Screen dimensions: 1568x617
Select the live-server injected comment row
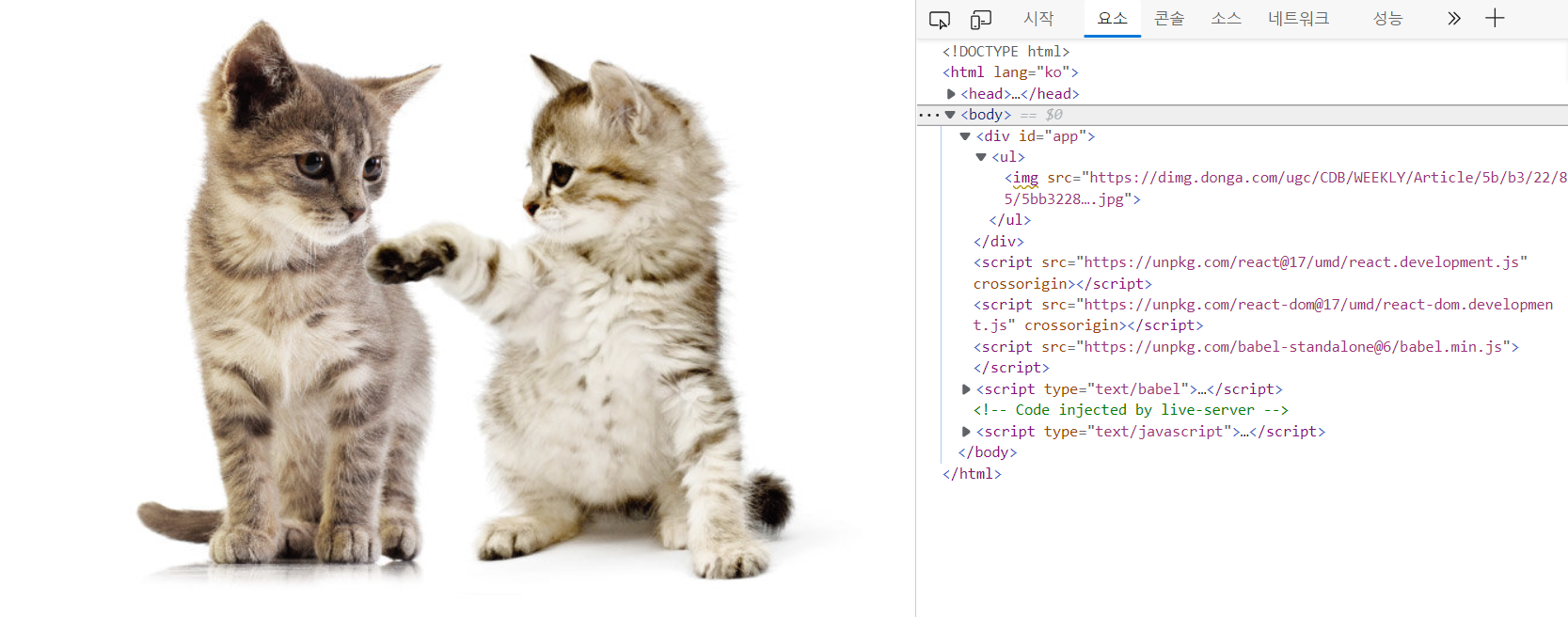[1131, 410]
